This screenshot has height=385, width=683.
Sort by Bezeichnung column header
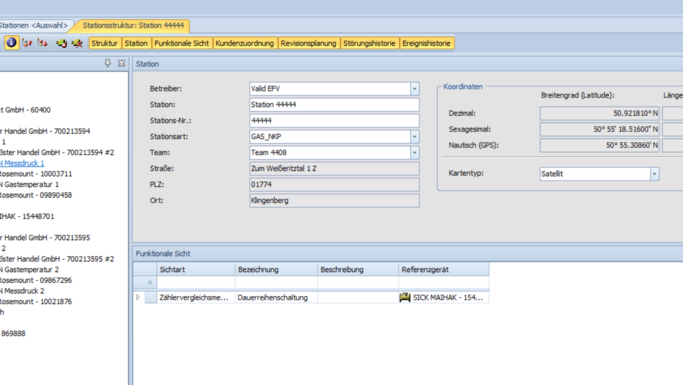pos(276,270)
